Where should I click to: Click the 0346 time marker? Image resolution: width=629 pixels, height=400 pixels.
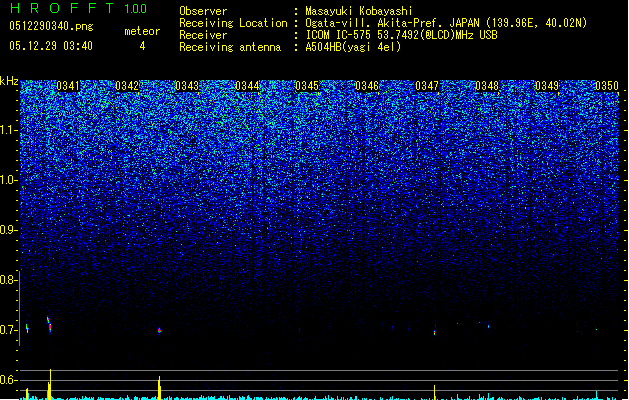tap(367, 86)
